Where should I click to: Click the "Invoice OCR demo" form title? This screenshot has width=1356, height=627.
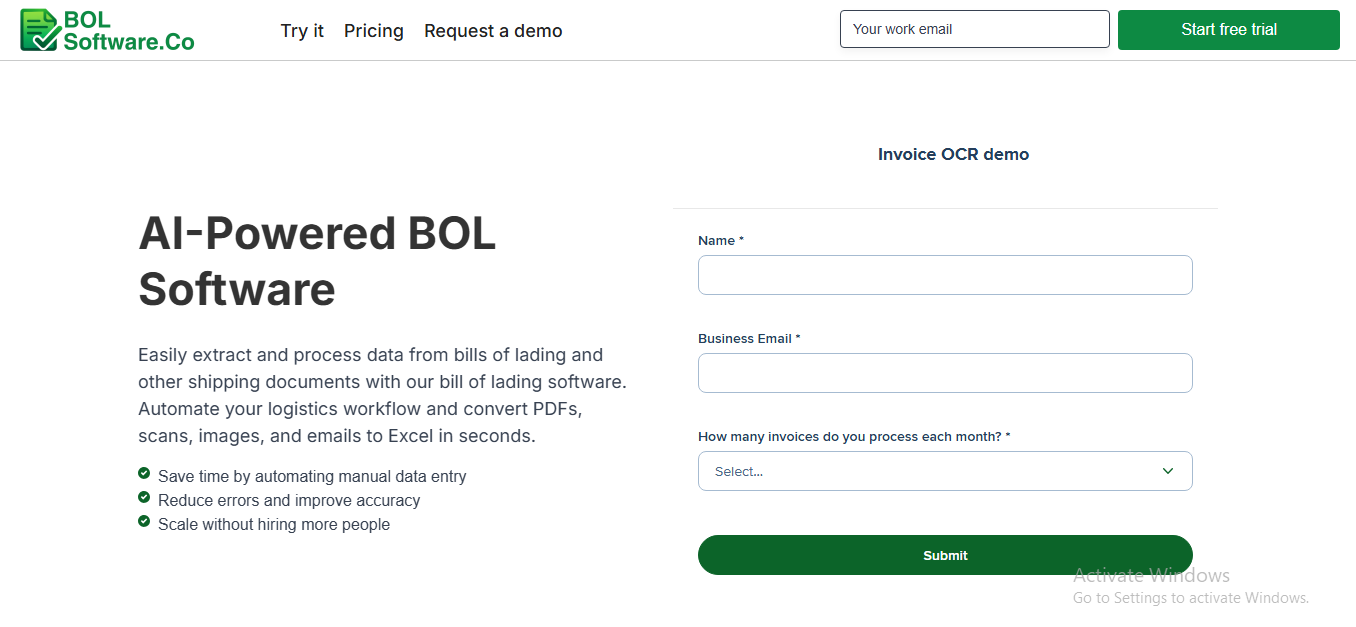pyautogui.click(x=953, y=154)
